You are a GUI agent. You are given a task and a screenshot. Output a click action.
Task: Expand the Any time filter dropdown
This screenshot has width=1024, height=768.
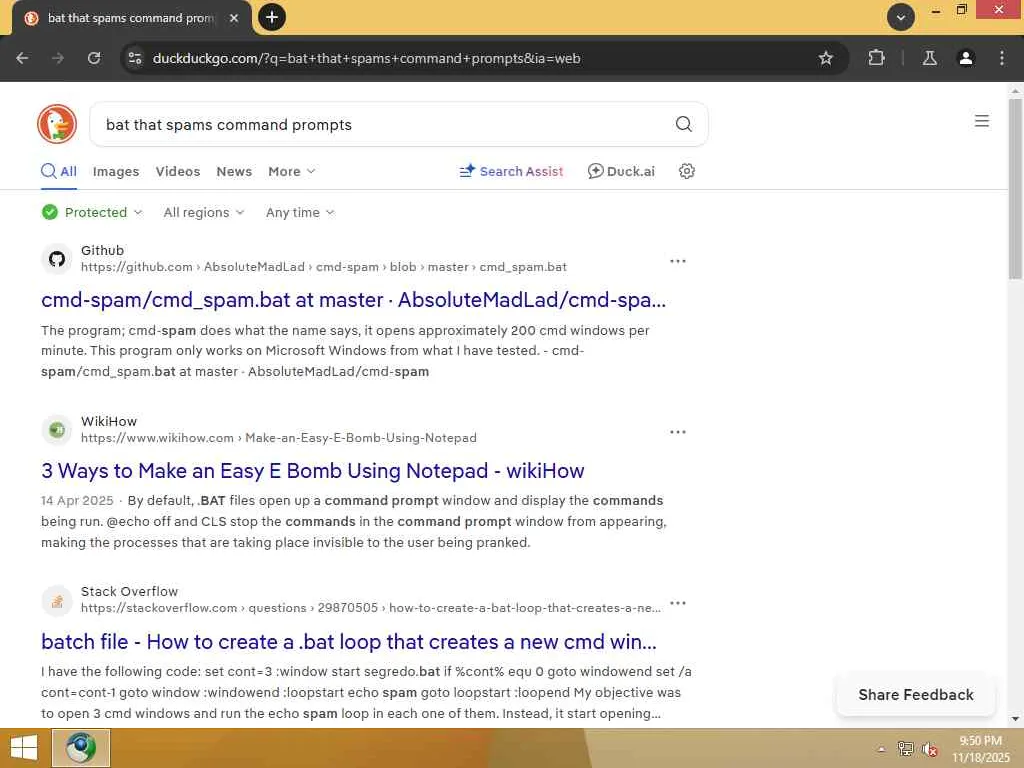point(300,212)
